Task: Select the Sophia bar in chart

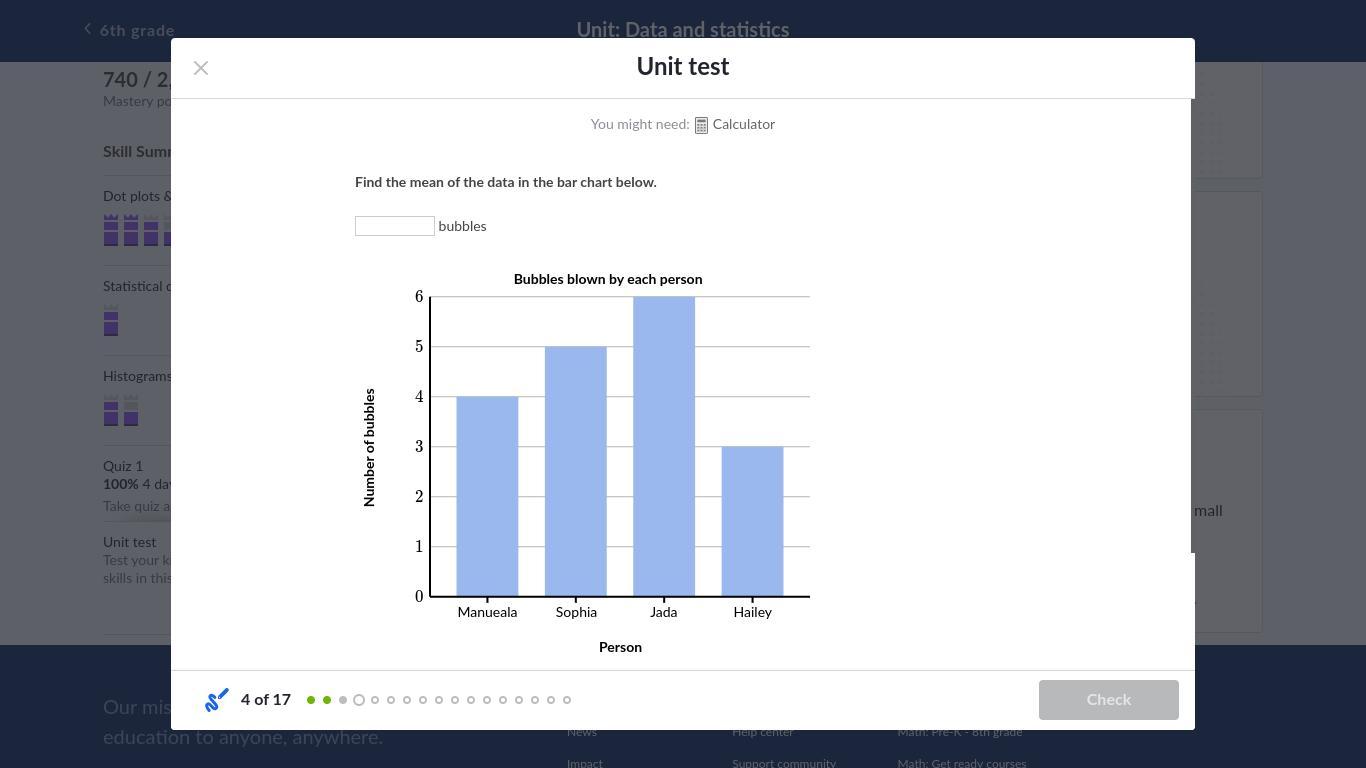Action: (x=576, y=472)
